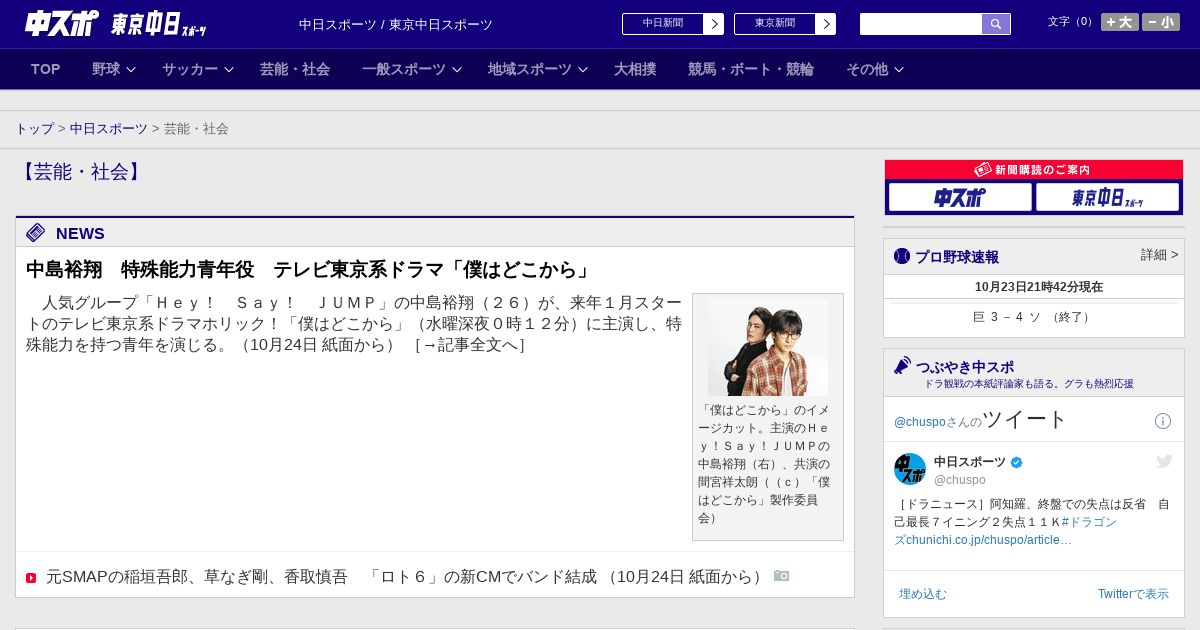Image resolution: width=1200 pixels, height=630 pixels.
Task: Click Twitterで表示 link
Action: pyautogui.click(x=1133, y=594)
